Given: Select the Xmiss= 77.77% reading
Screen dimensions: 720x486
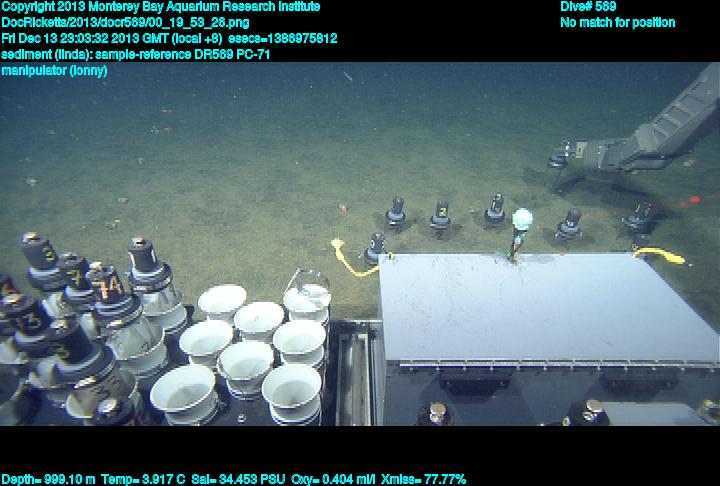Looking at the screenshot, I should (x=423, y=479).
